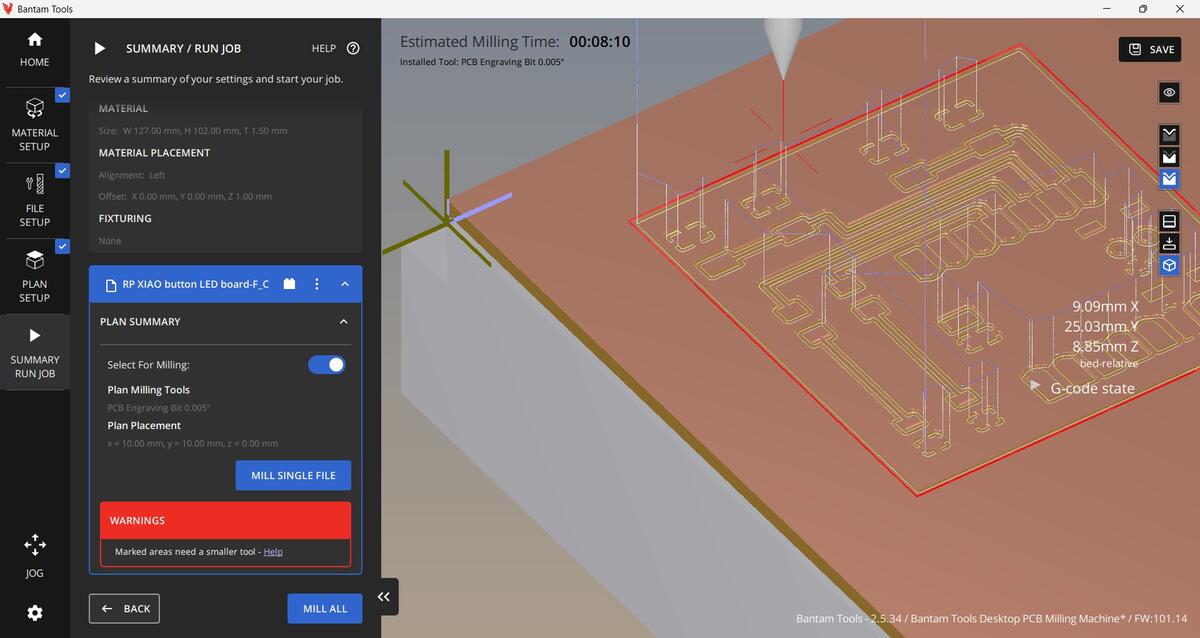Select the first machine view icon
The height and width of the screenshot is (638, 1200).
pos(1169,133)
